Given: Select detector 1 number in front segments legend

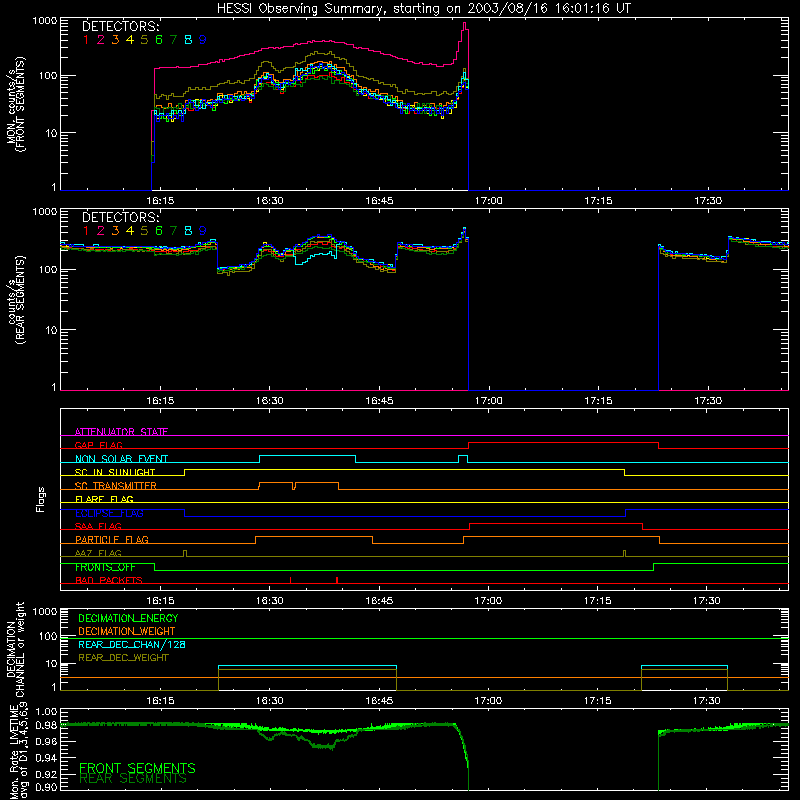Looking at the screenshot, I should (x=86, y=40).
